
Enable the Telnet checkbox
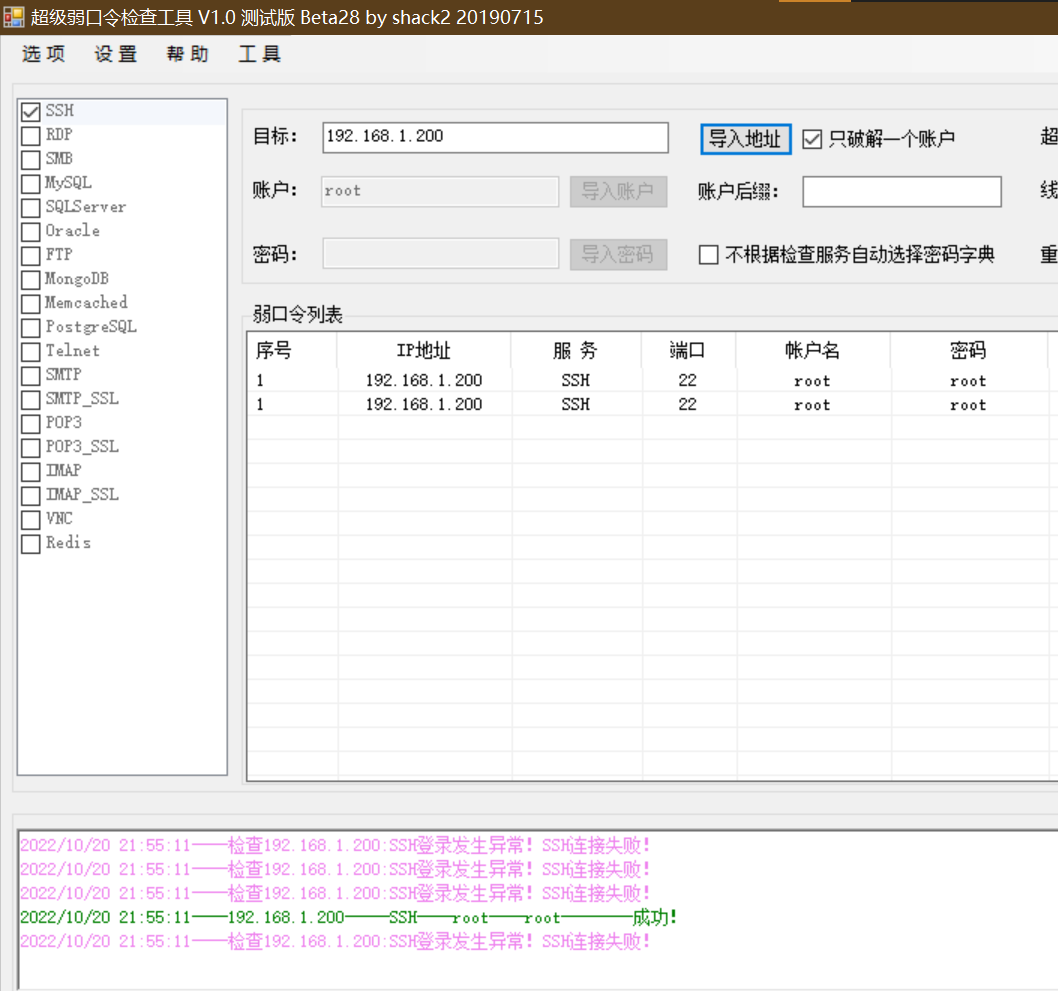point(31,351)
